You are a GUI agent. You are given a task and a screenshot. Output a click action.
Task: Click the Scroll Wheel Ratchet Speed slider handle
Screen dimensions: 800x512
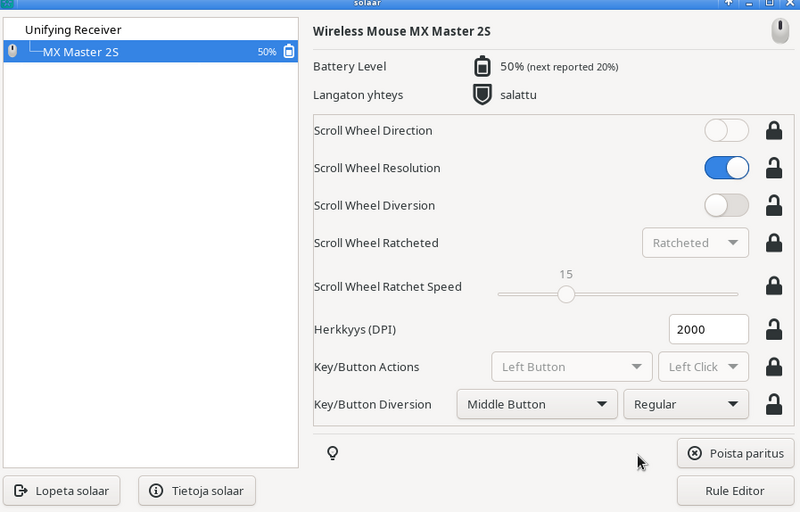566,294
